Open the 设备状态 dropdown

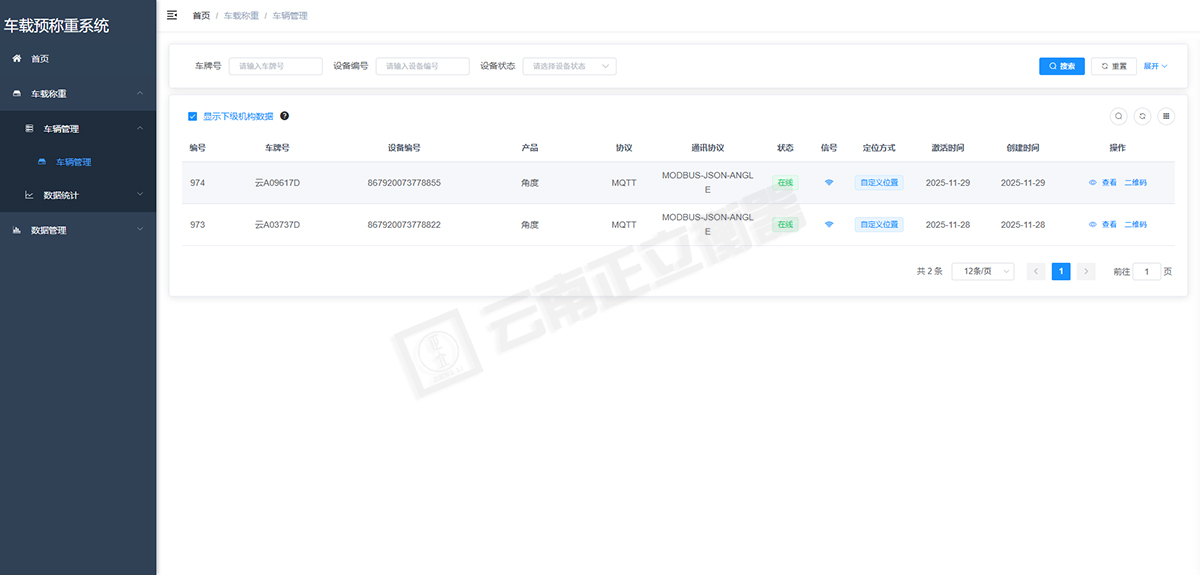pos(569,66)
